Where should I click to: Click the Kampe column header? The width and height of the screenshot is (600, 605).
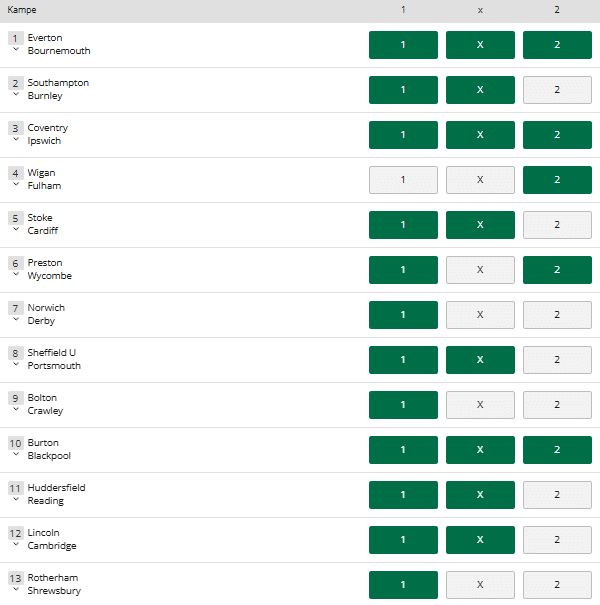point(22,10)
